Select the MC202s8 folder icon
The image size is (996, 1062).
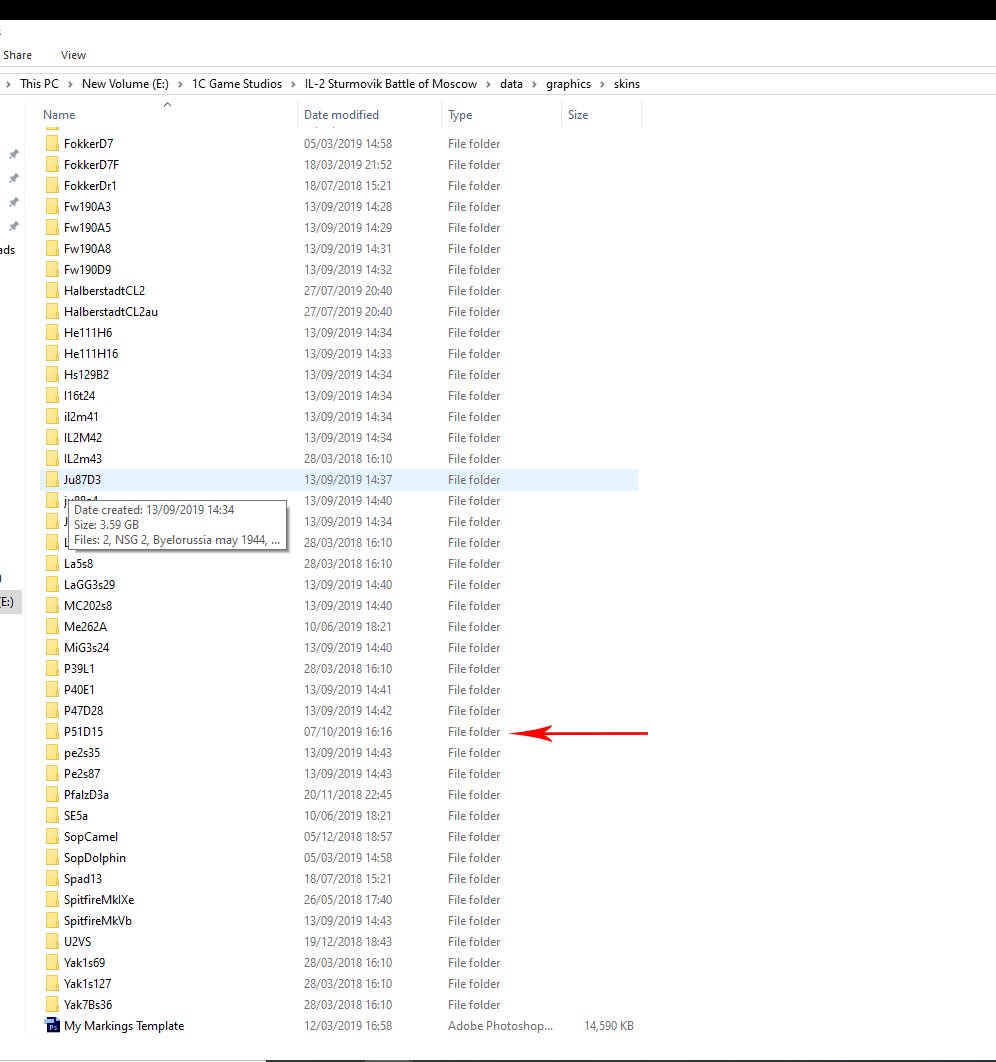coord(52,606)
